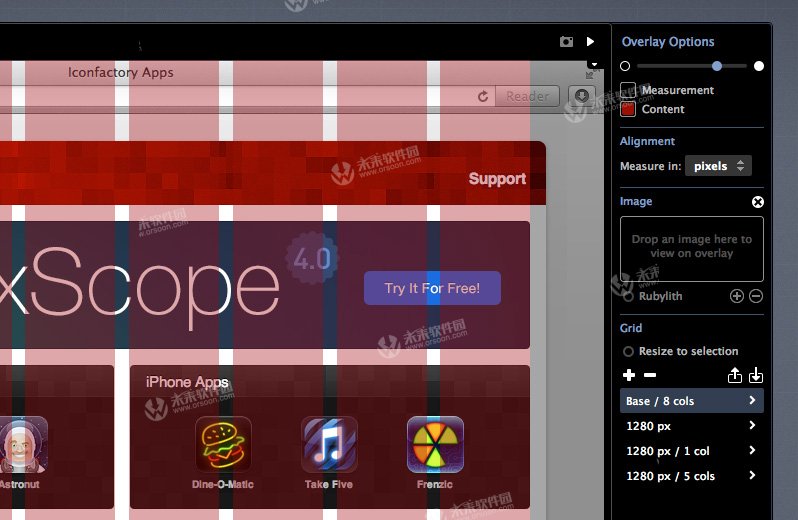Open the downloads arrow button
Screen dimensions: 798x520
pos(582,96)
